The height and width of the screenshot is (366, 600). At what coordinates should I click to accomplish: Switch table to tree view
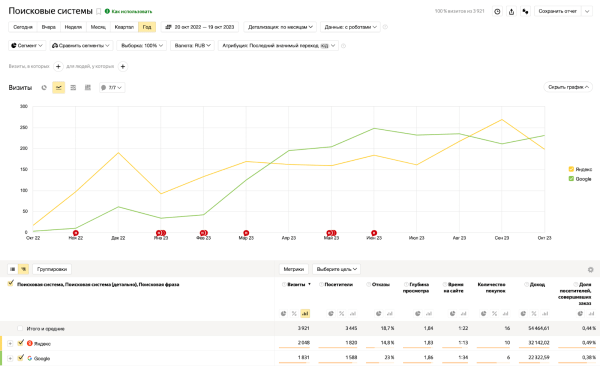point(24,269)
